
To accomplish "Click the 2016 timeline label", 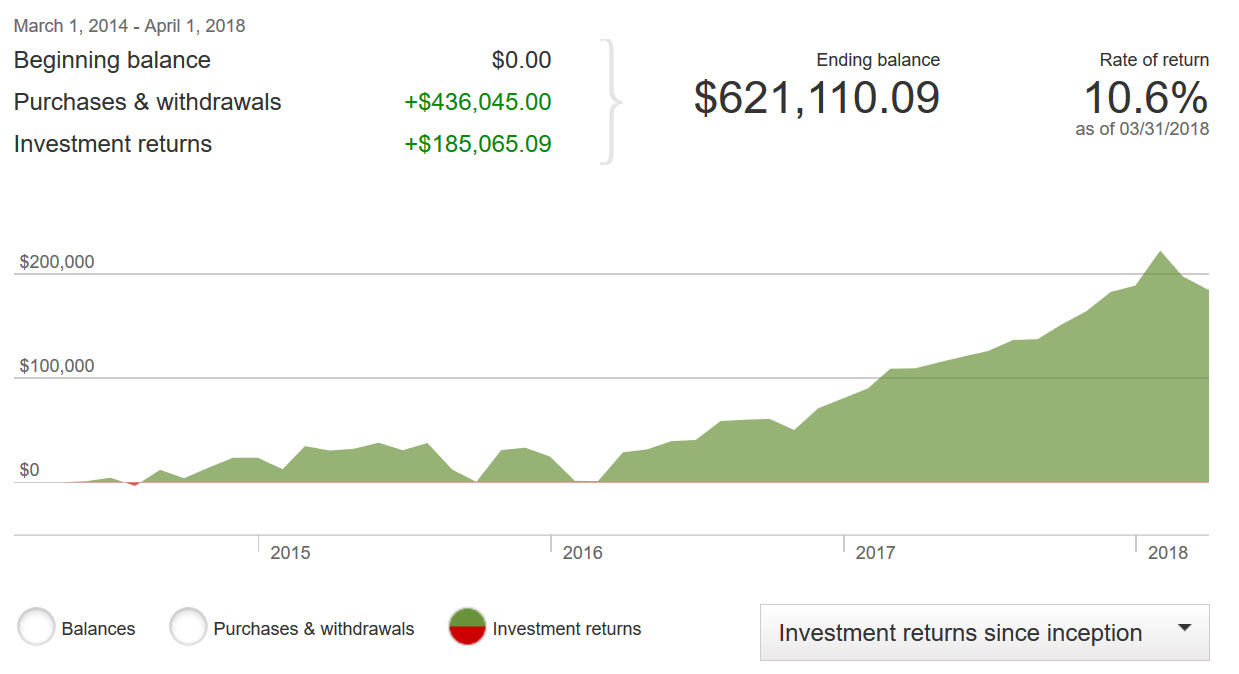I will coord(583,552).
